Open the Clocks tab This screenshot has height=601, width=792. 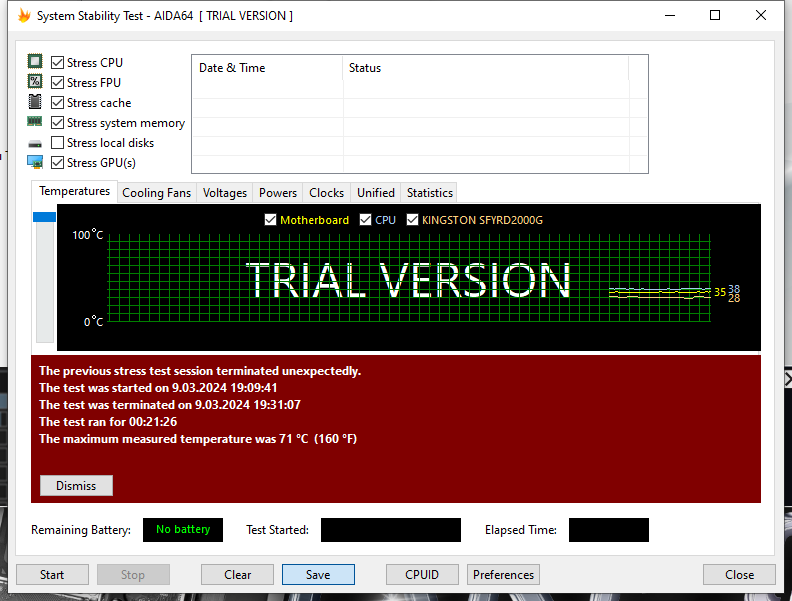coord(326,193)
